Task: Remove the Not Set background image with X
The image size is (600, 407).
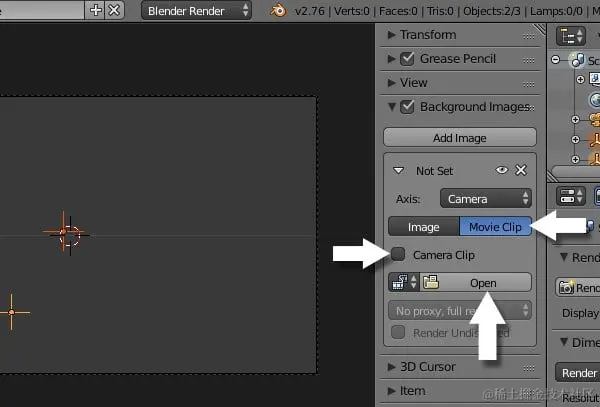Action: coord(521,170)
